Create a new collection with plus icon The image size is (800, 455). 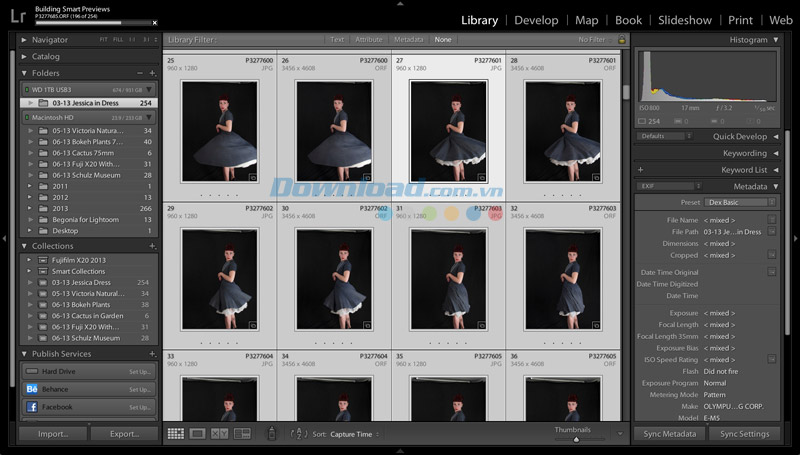click(152, 246)
